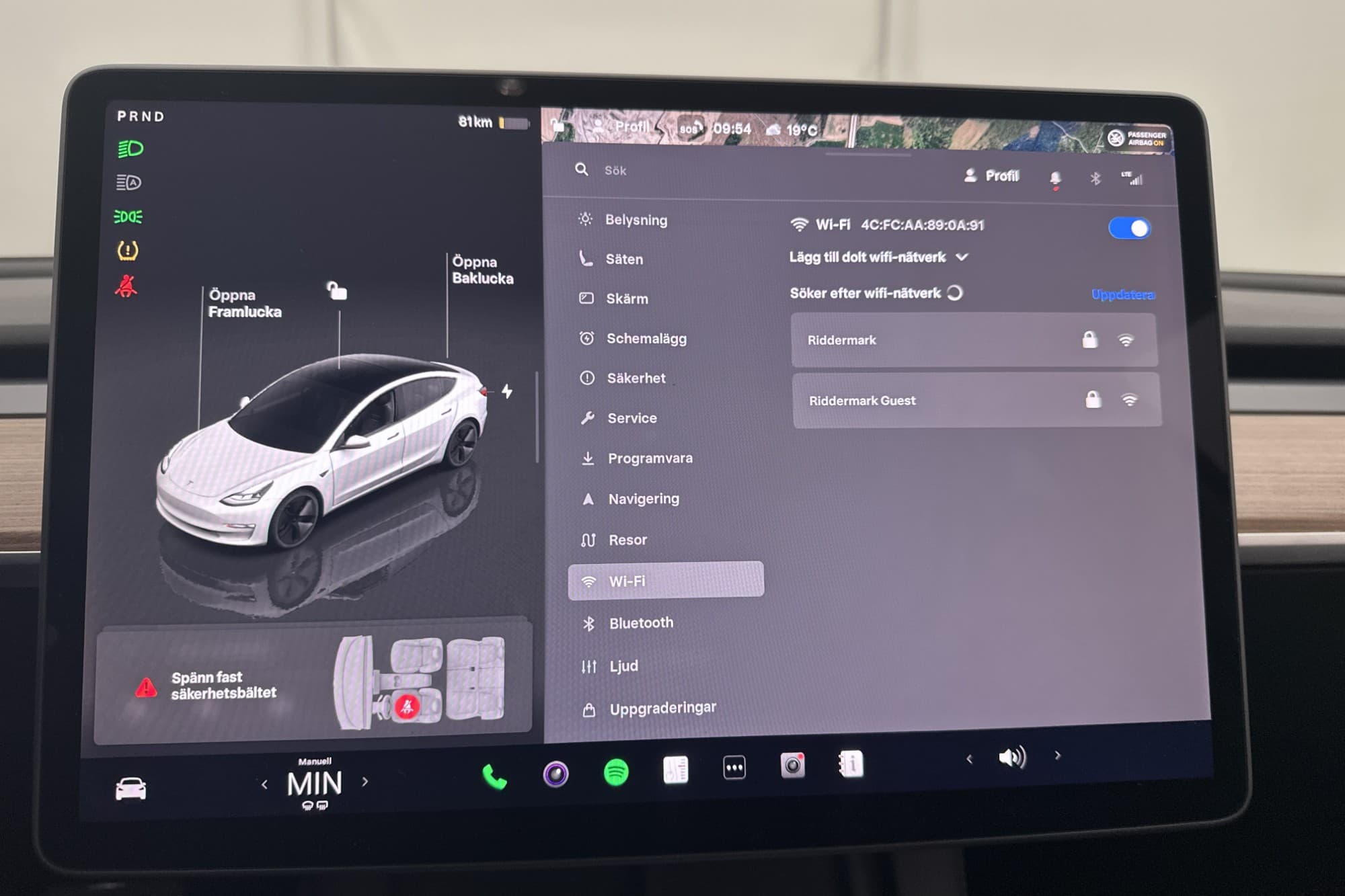Screen dimensions: 1345x896
Task: Raise volume with right arrow
Action: pos(1058,756)
